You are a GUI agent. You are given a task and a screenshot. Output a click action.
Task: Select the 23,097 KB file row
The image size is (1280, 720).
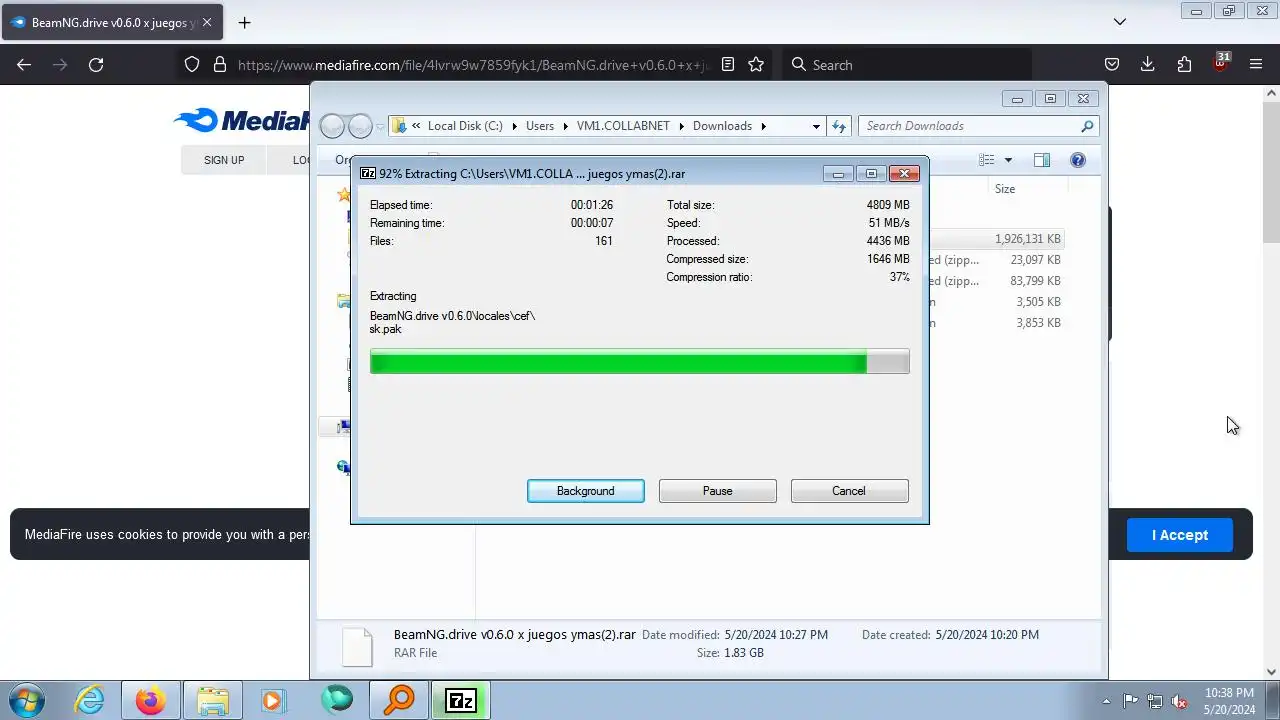996,260
